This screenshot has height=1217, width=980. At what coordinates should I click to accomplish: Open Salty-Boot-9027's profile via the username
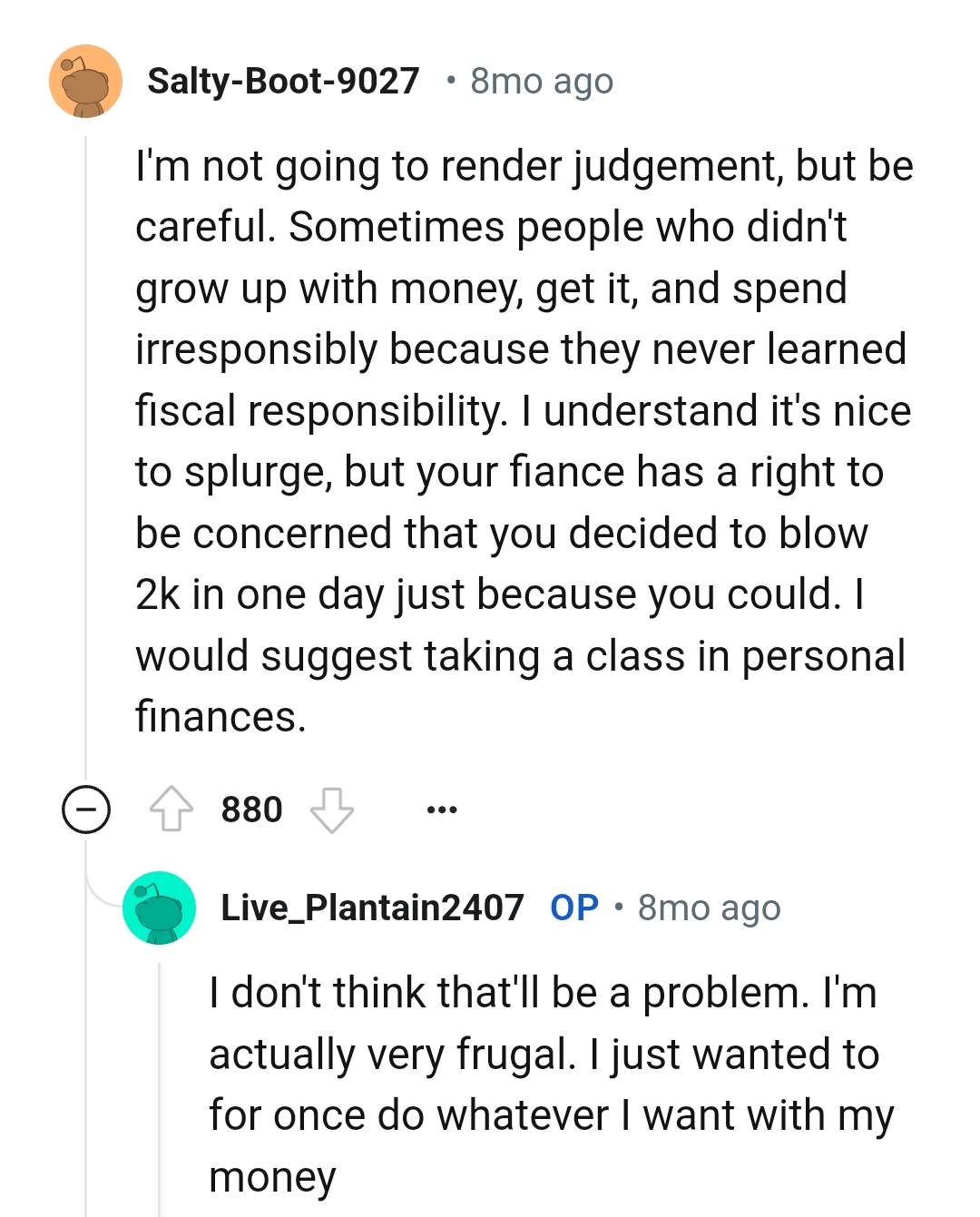point(283,81)
